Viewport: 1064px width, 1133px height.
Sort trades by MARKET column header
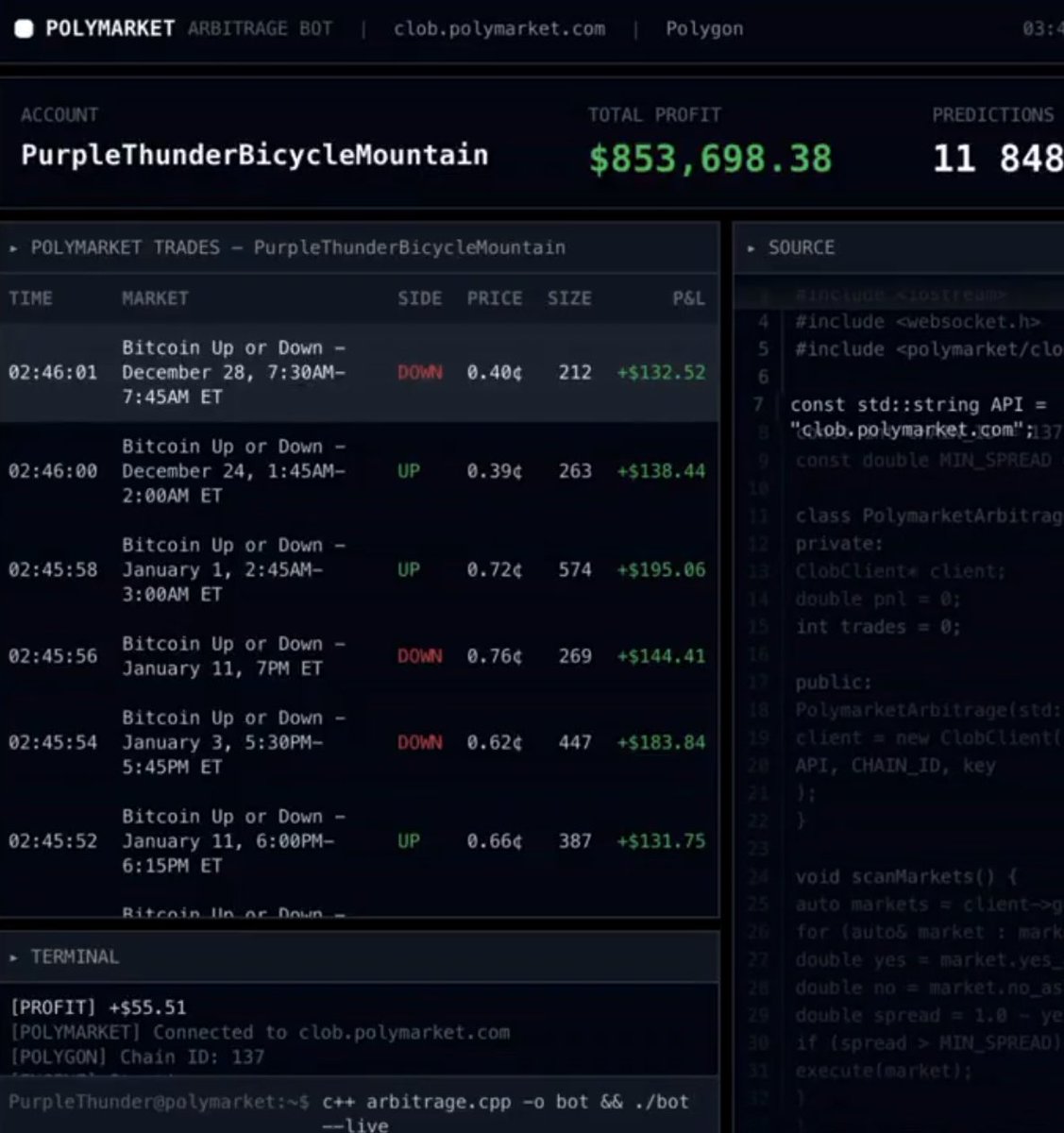pyautogui.click(x=155, y=298)
